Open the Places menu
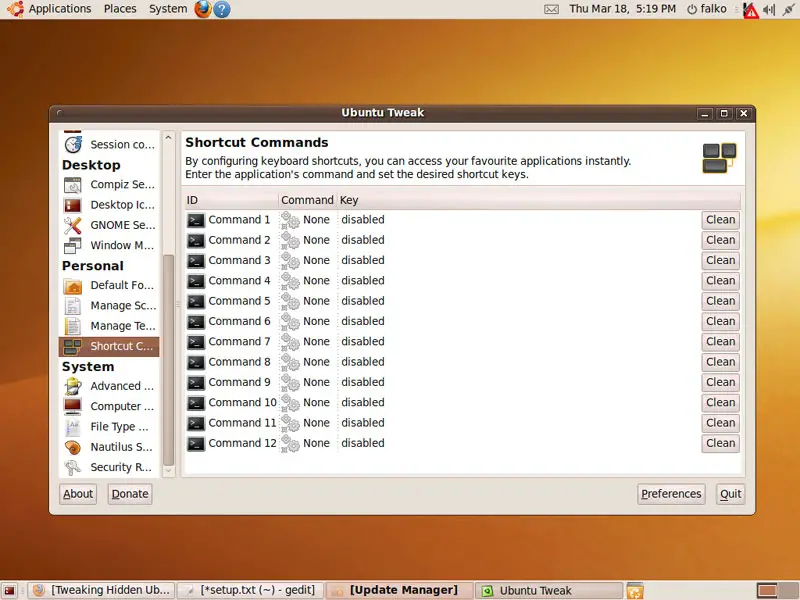The image size is (800, 600). [120, 9]
